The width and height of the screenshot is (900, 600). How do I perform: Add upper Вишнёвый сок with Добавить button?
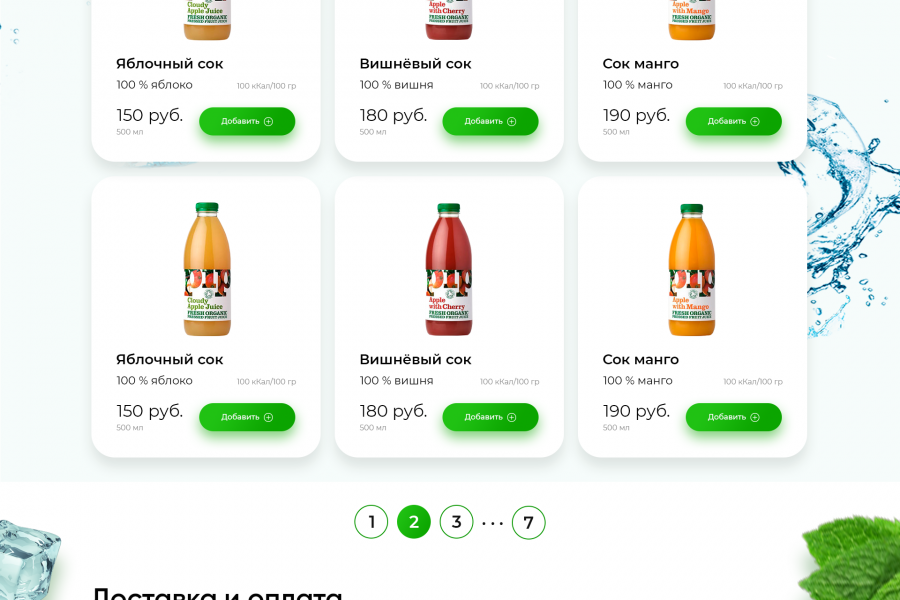(x=490, y=122)
